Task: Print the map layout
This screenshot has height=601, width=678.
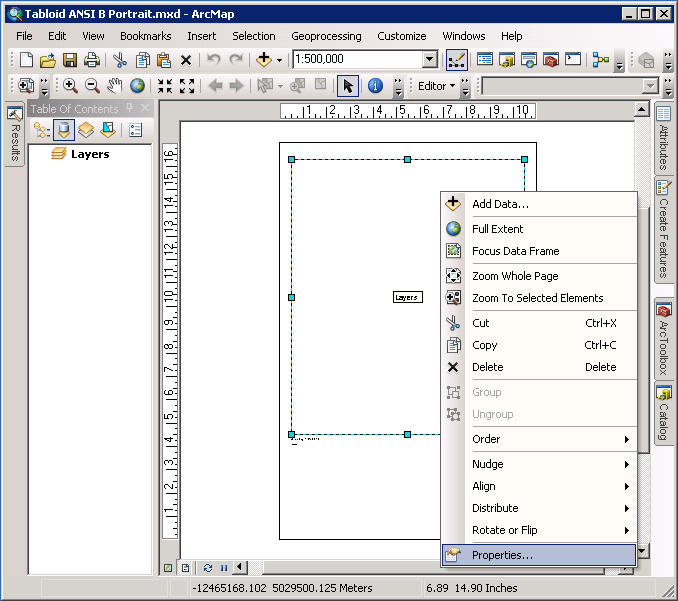Action: [x=92, y=60]
